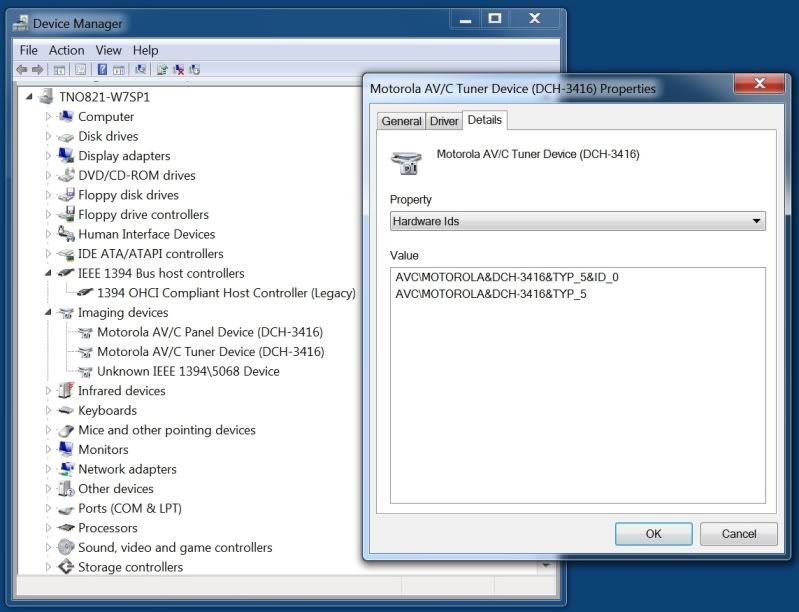Select Unknown IEEE 1394\5068 Device
Viewport: 799px width, 612px height.
click(x=188, y=371)
